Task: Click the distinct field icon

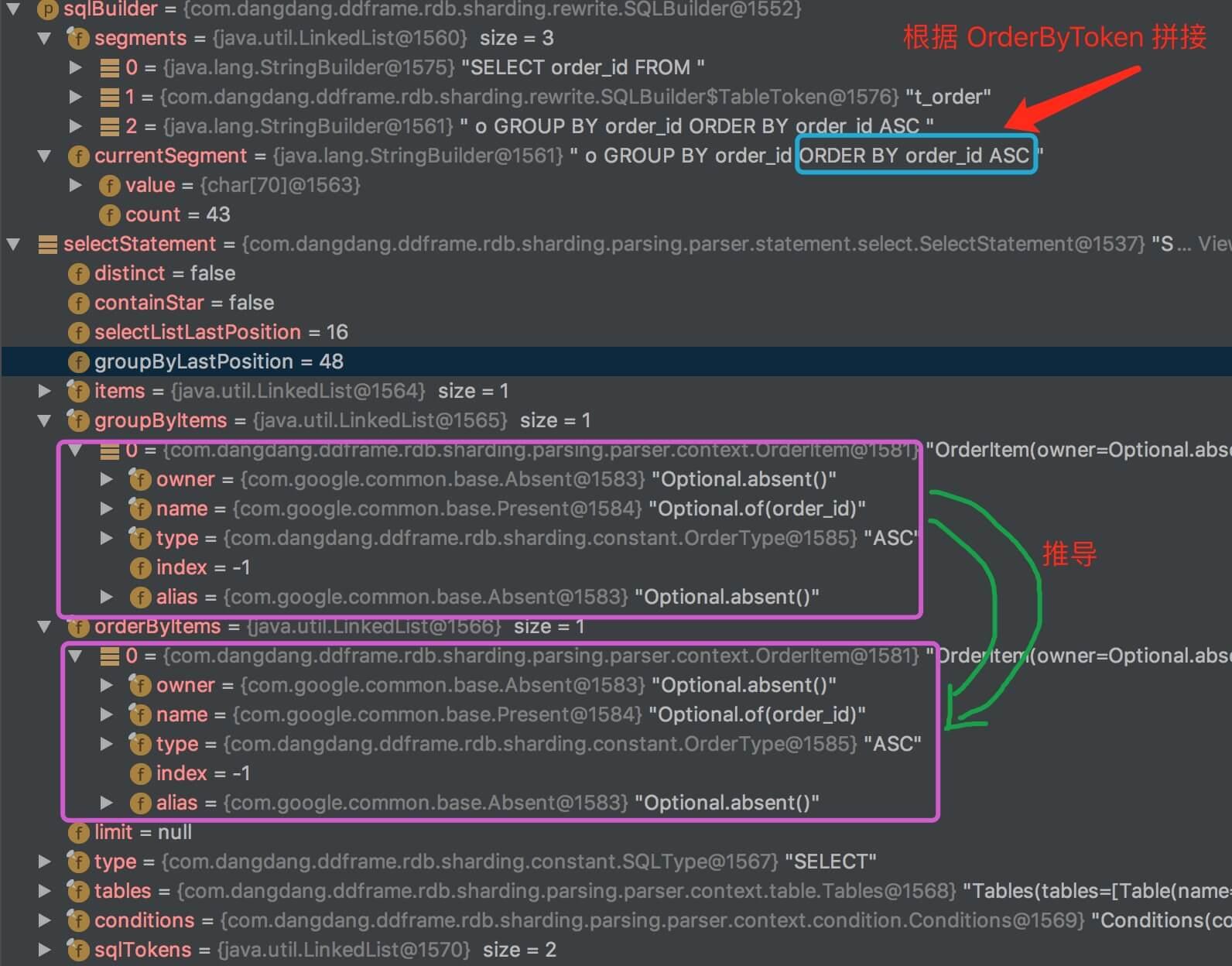Action: tap(78, 273)
